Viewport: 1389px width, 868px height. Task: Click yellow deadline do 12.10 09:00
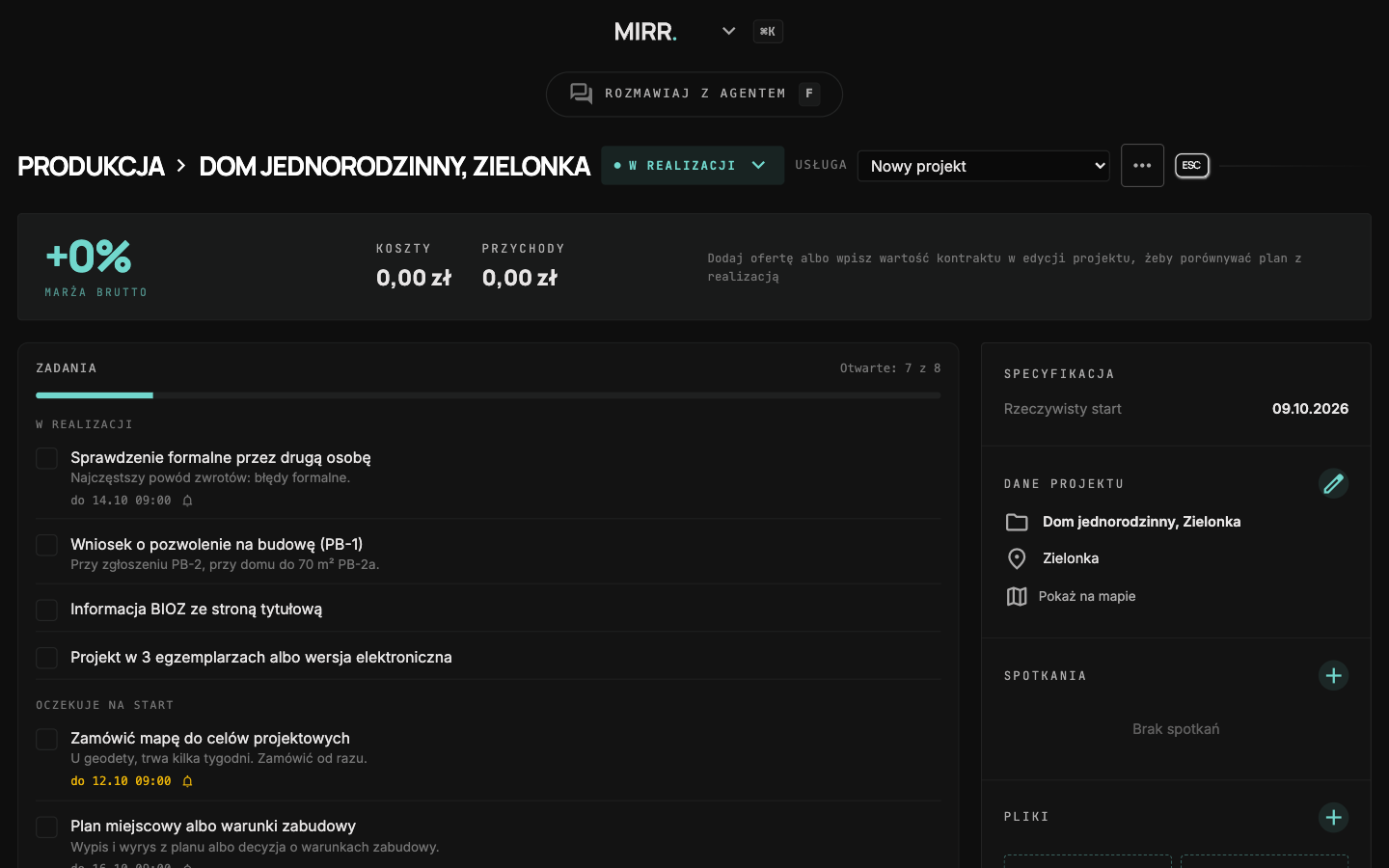121,781
